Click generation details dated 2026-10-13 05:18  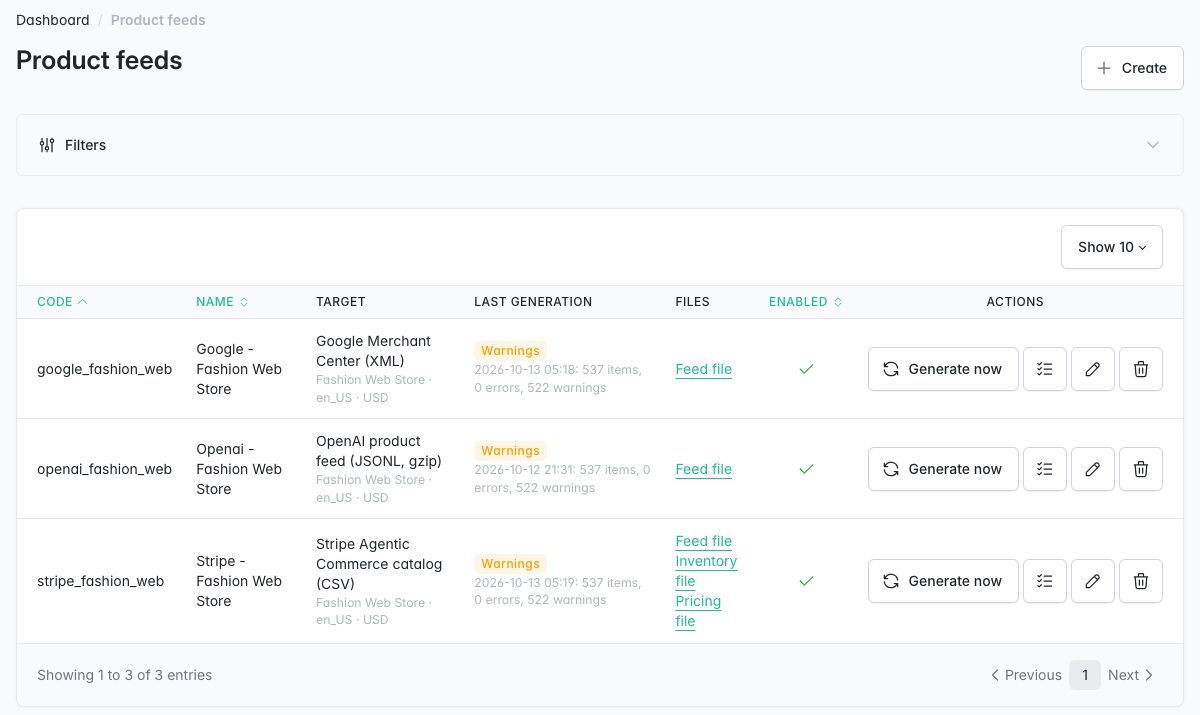point(558,379)
